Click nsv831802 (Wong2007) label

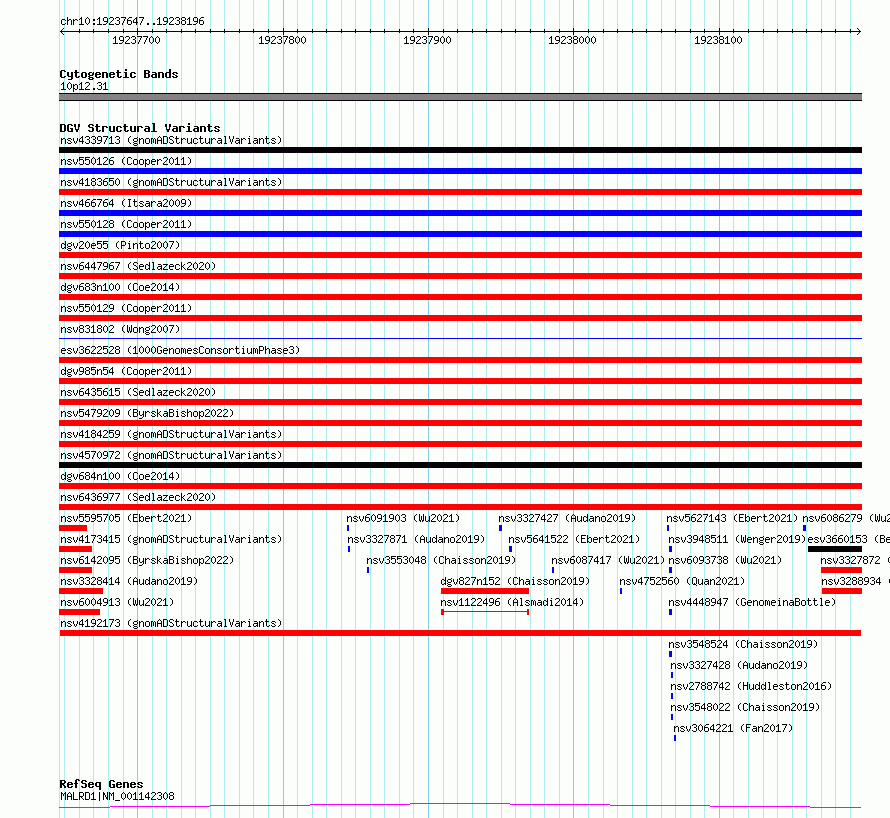pyautogui.click(x=120, y=329)
